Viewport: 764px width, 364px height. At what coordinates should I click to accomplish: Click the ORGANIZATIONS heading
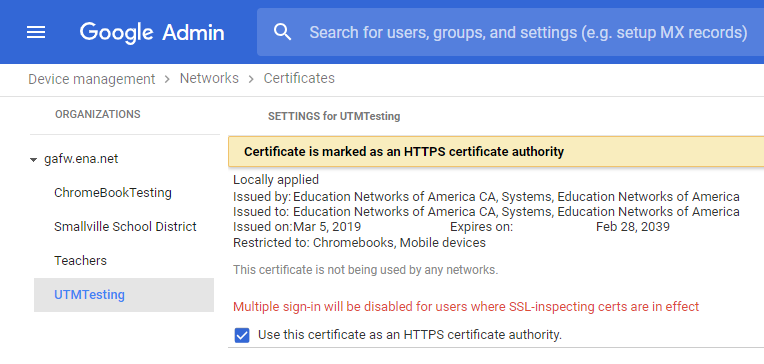97,115
